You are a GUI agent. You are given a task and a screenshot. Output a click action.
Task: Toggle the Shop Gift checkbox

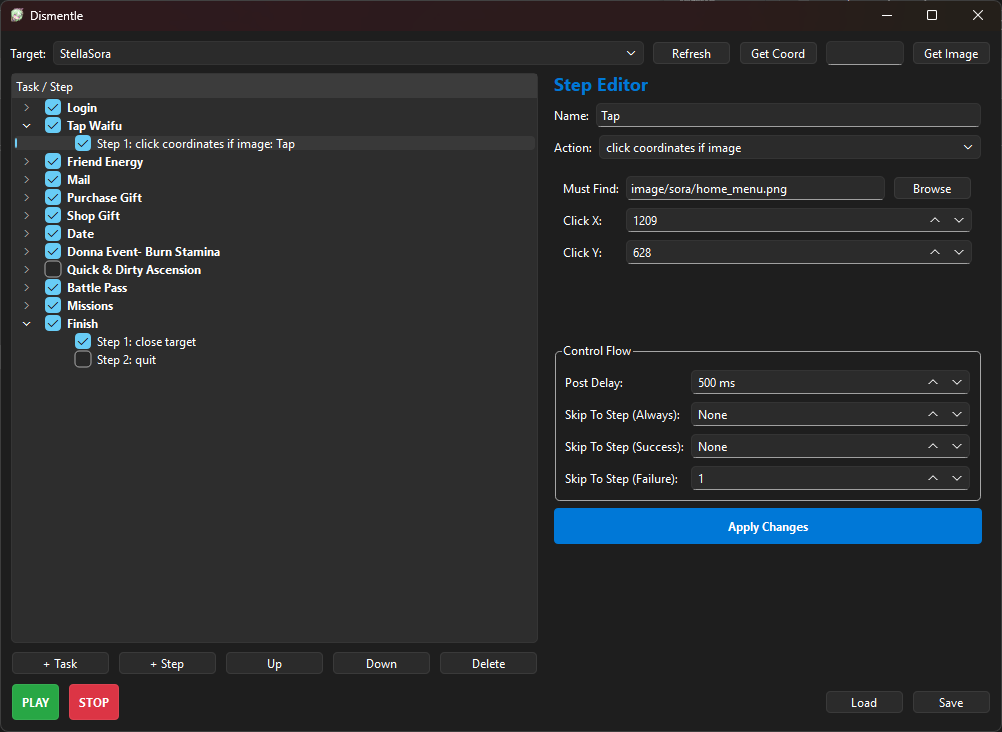(x=53, y=215)
